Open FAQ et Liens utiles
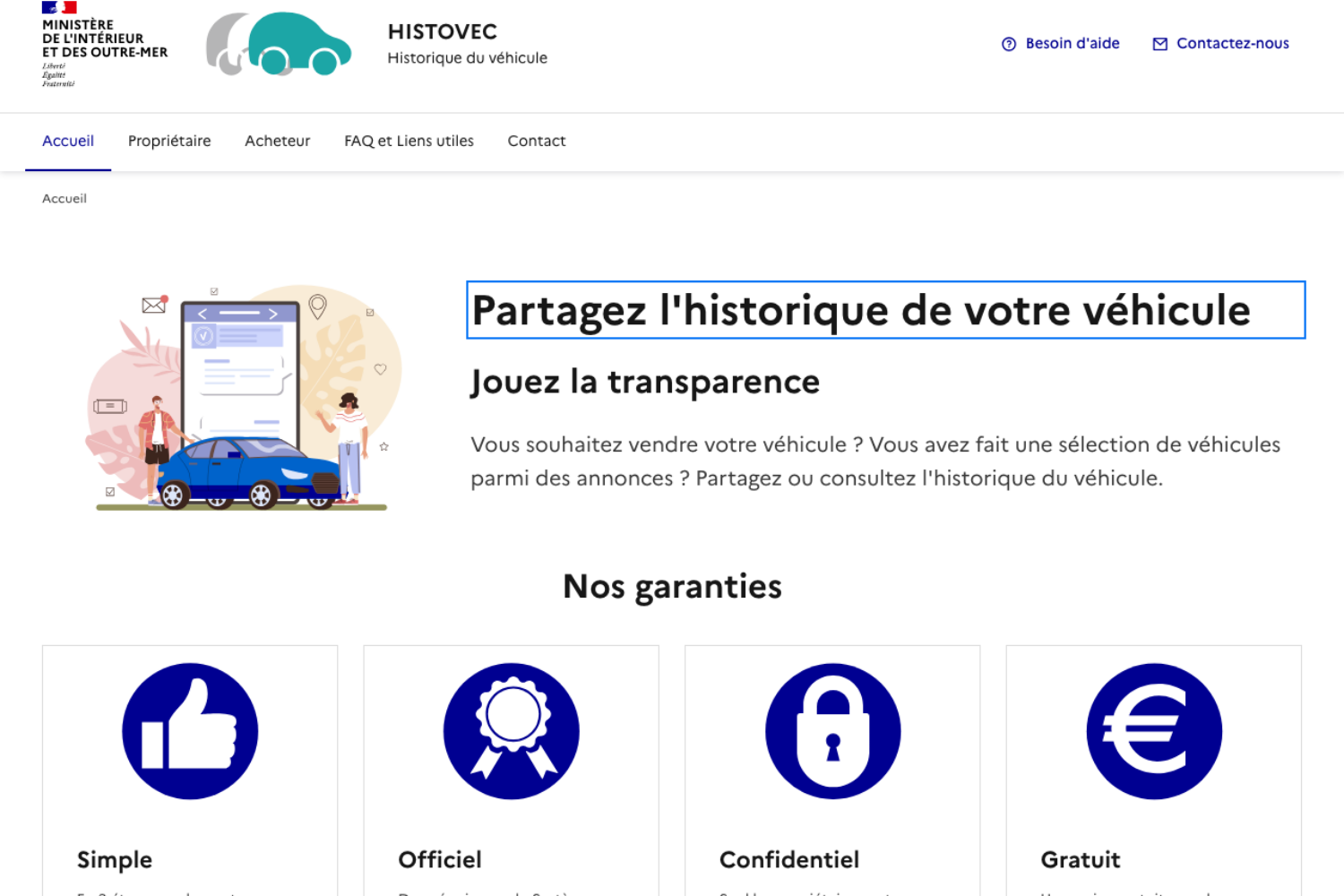 (409, 141)
